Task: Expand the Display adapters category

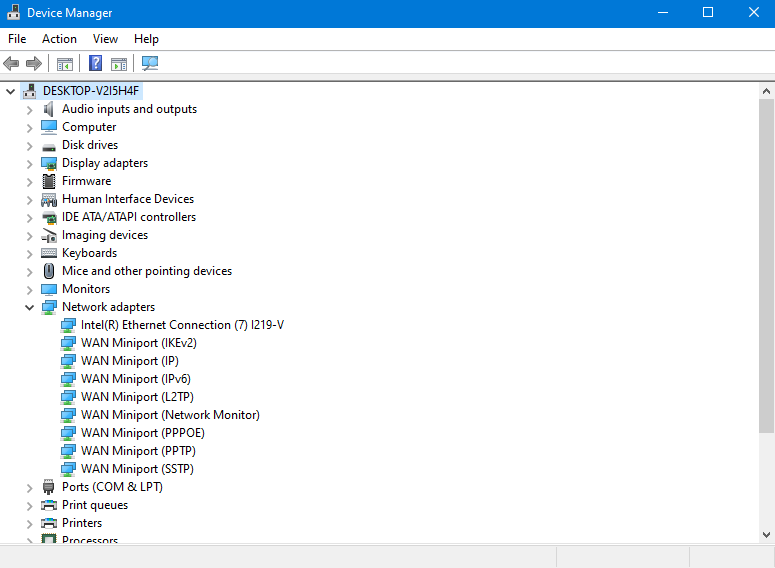Action: click(29, 163)
